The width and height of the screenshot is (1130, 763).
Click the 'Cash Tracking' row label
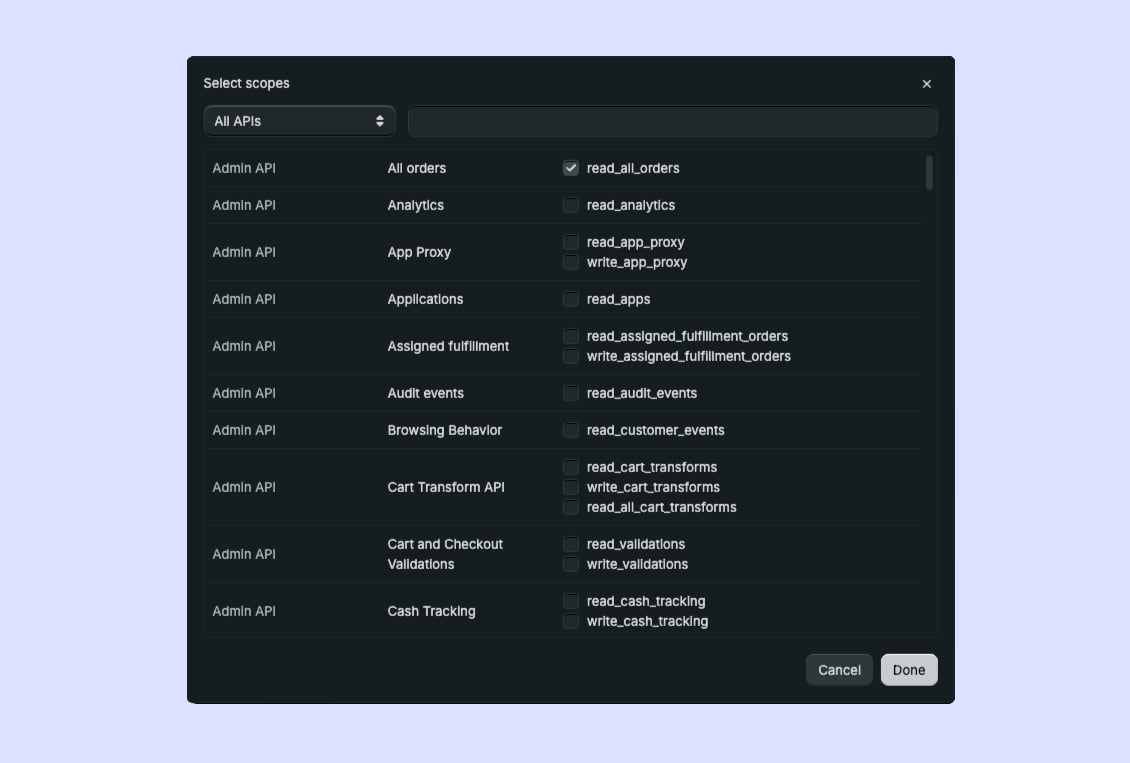click(432, 612)
